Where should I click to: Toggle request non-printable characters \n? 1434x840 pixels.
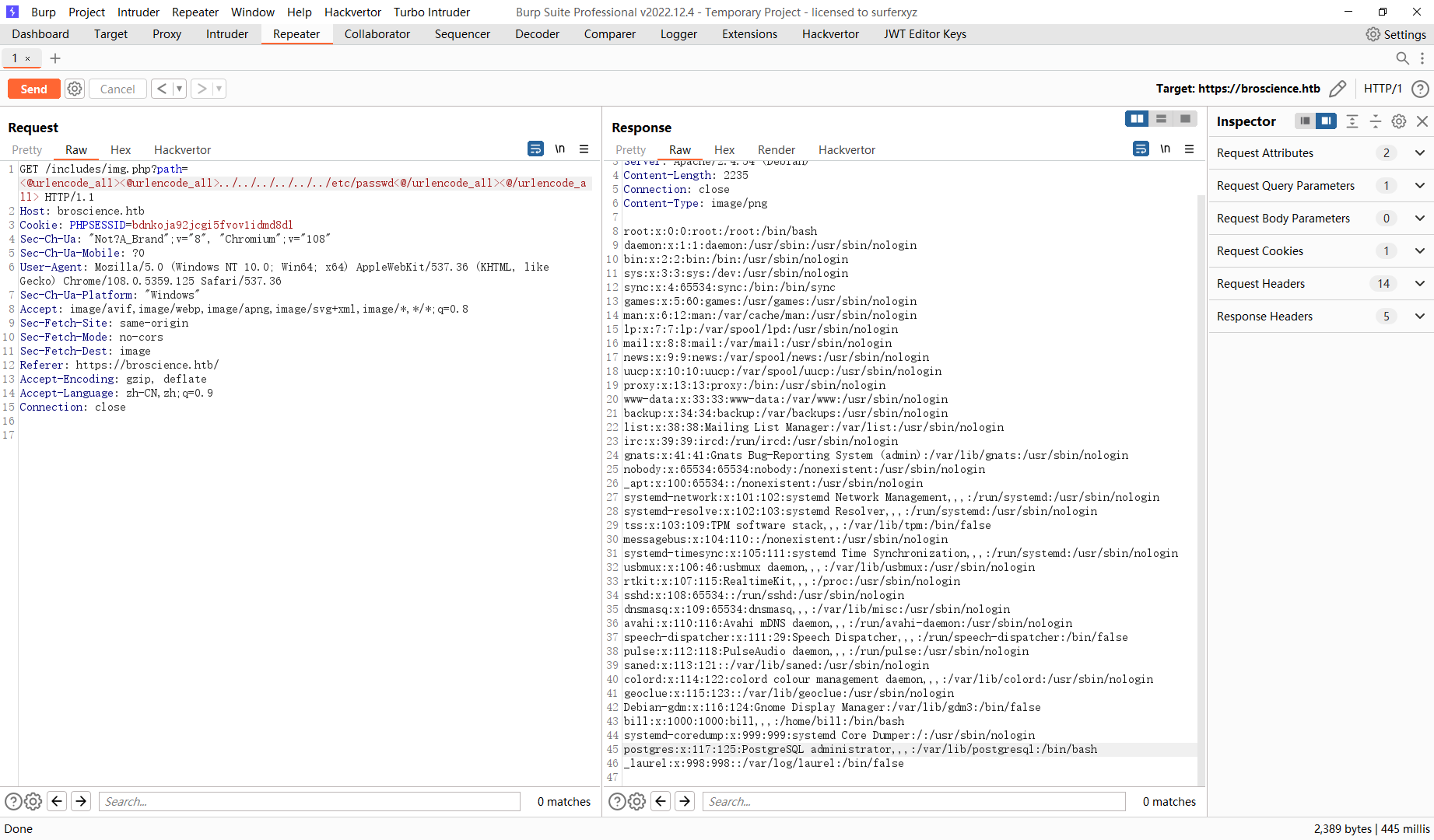560,149
